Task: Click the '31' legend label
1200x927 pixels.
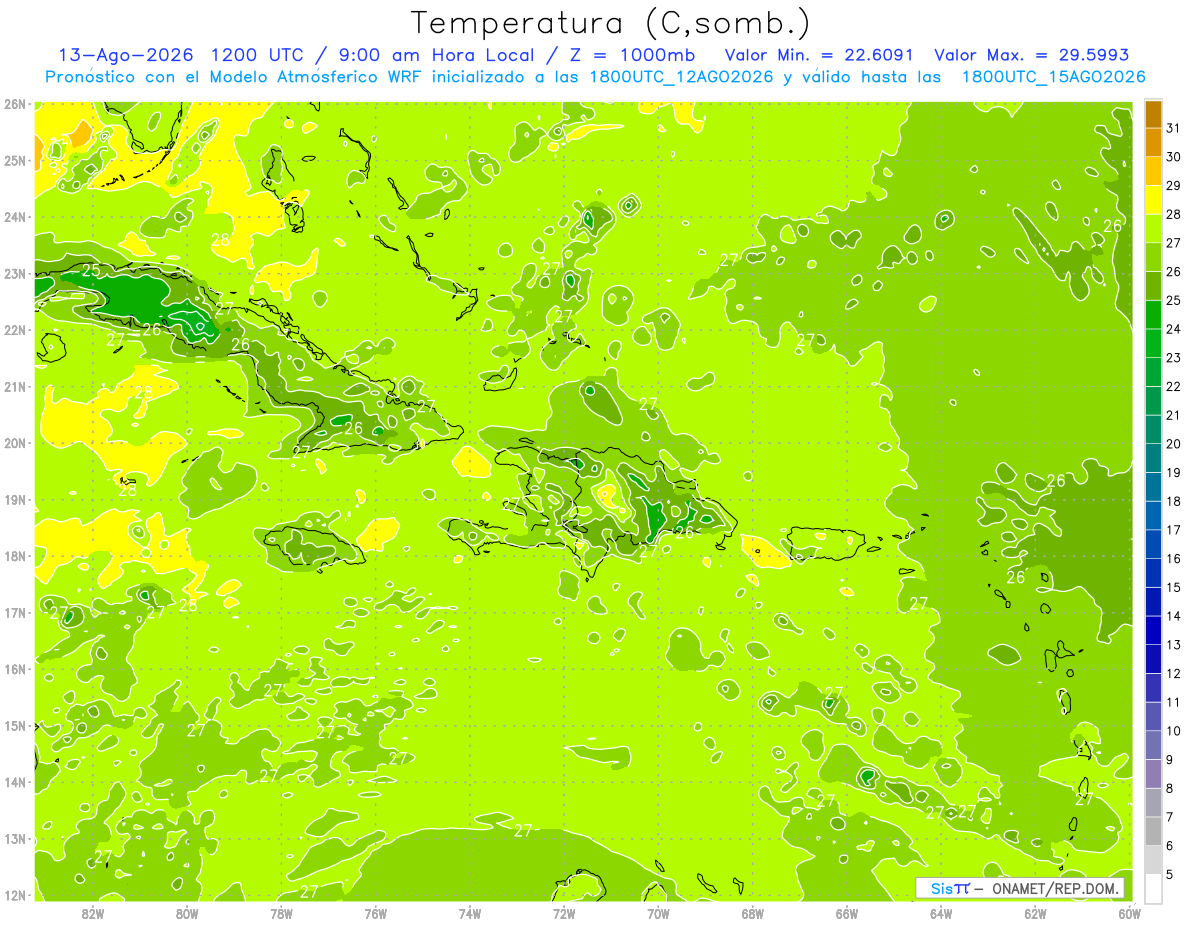Action: tap(1174, 128)
